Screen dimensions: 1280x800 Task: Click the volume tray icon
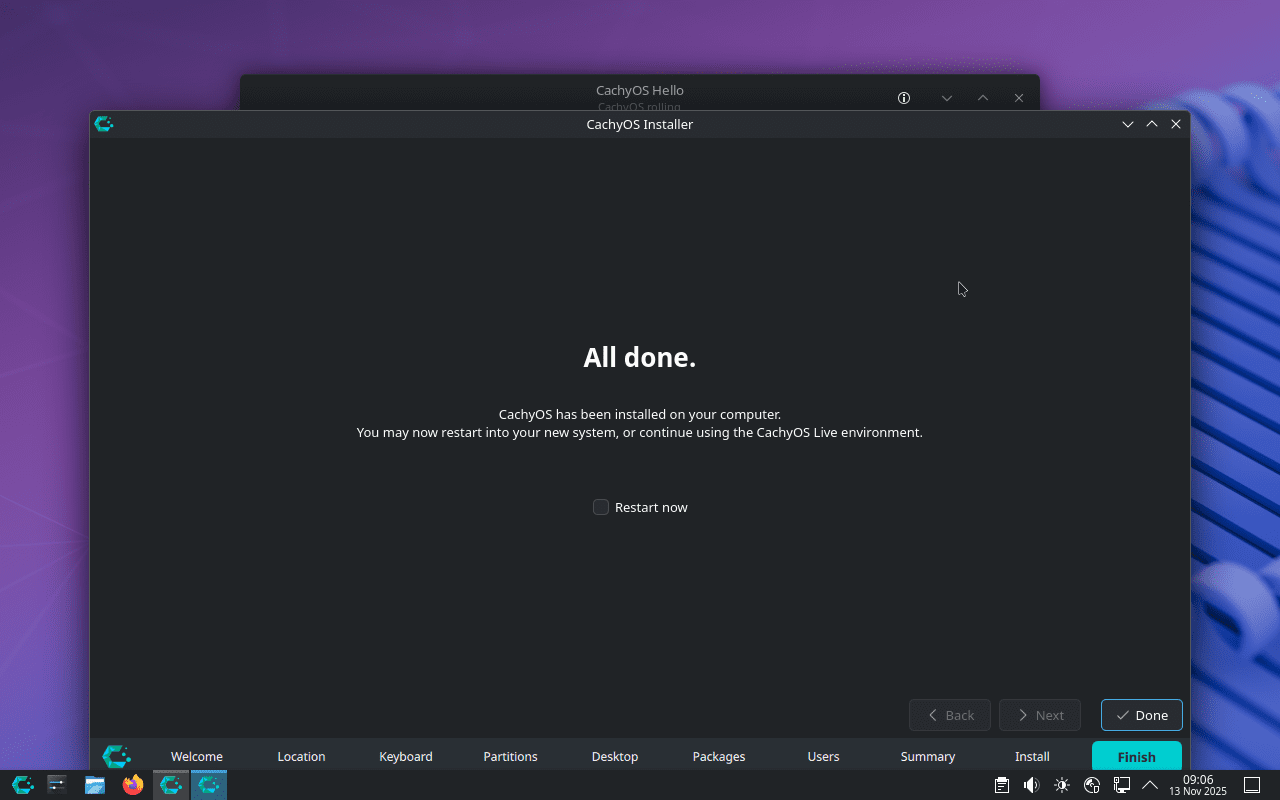(x=1031, y=785)
